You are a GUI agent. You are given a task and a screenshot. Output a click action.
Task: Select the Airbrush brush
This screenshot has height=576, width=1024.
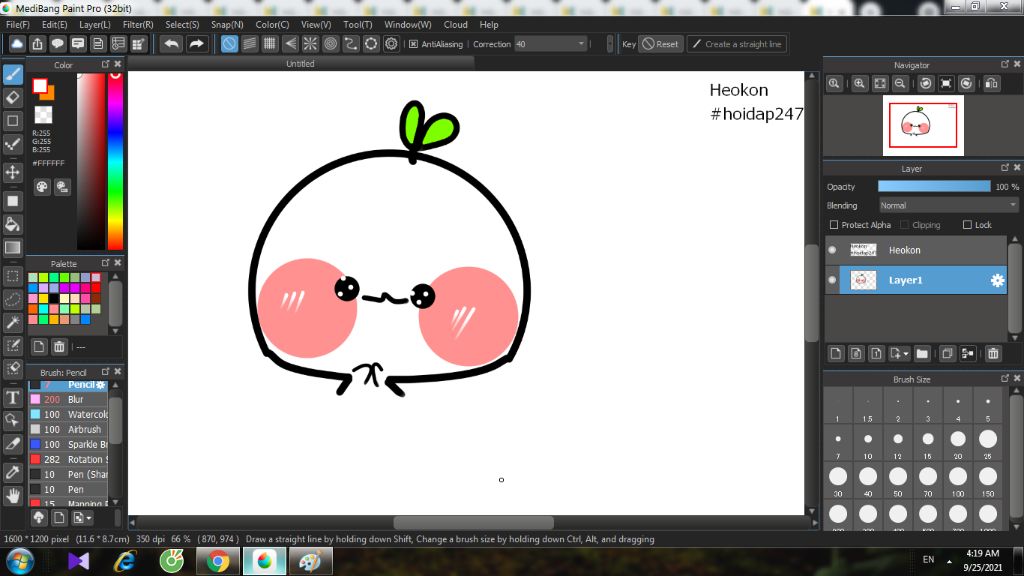click(68, 430)
